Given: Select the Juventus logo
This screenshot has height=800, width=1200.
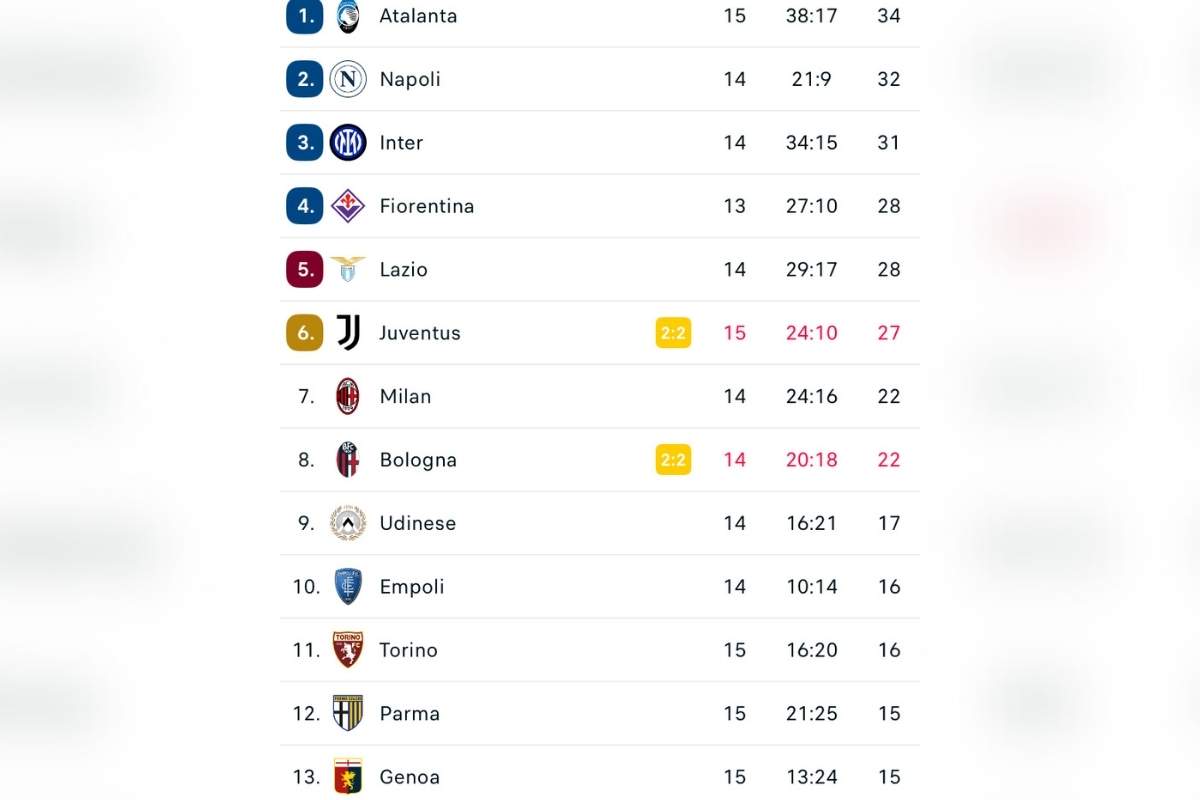Looking at the screenshot, I should tap(347, 332).
